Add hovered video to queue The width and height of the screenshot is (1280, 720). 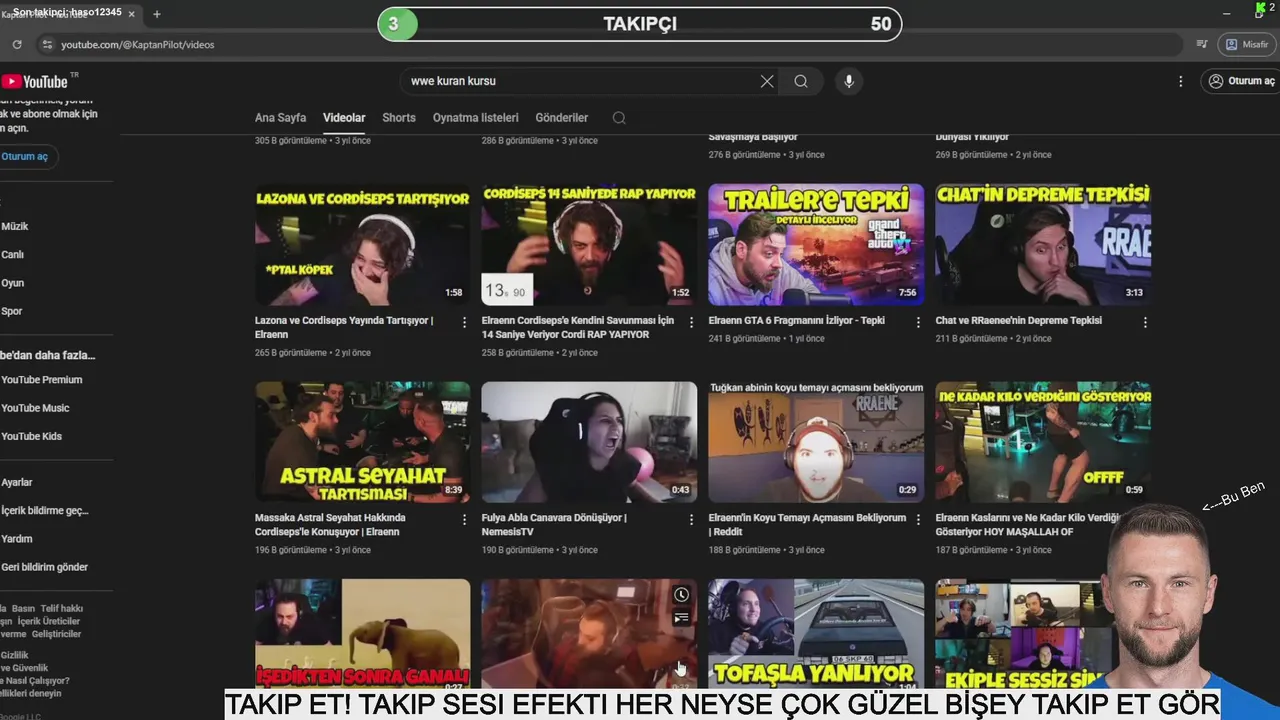[x=681, y=618]
